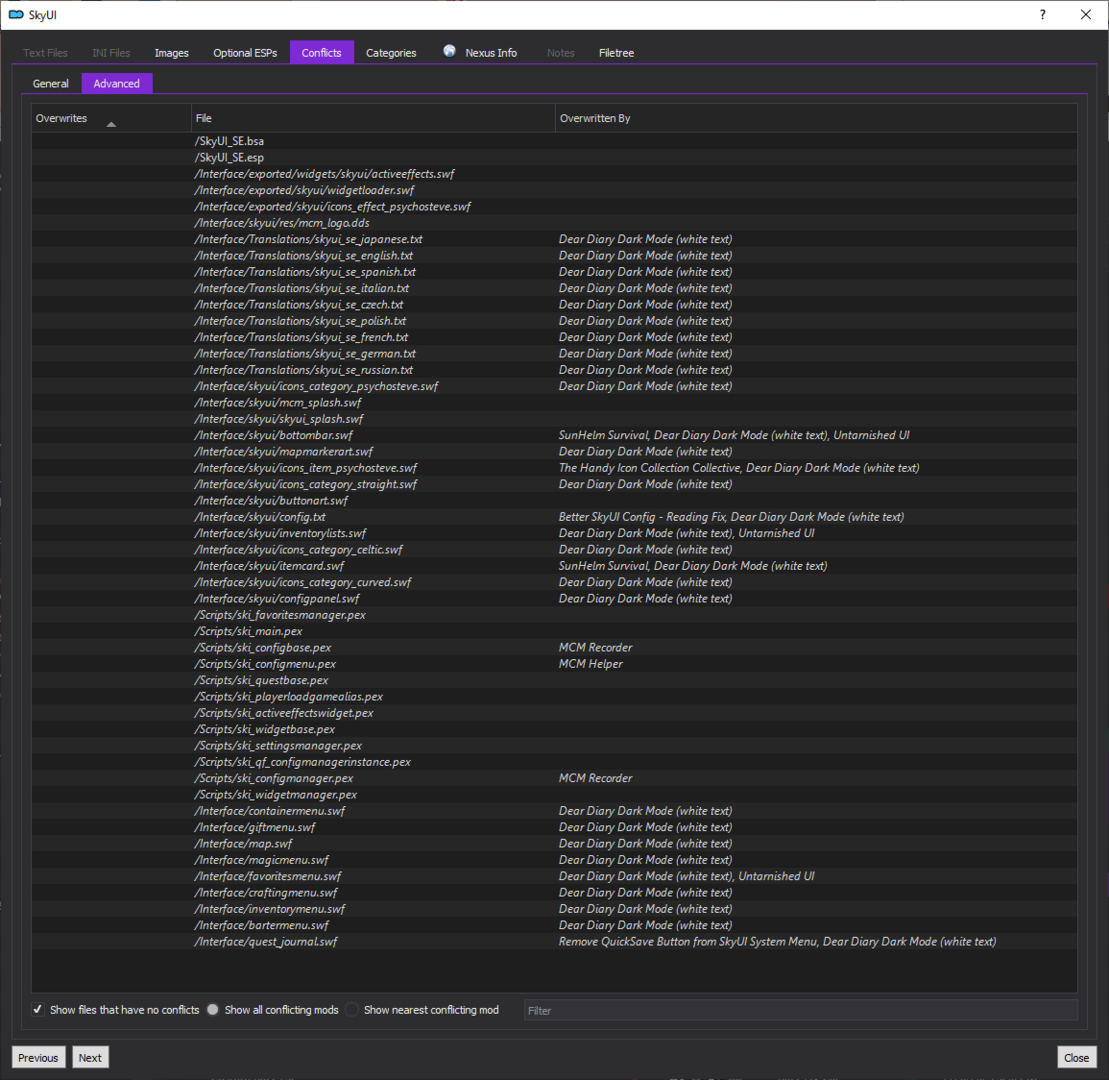Switch to the Images tab
The width and height of the screenshot is (1109, 1080).
171,53
